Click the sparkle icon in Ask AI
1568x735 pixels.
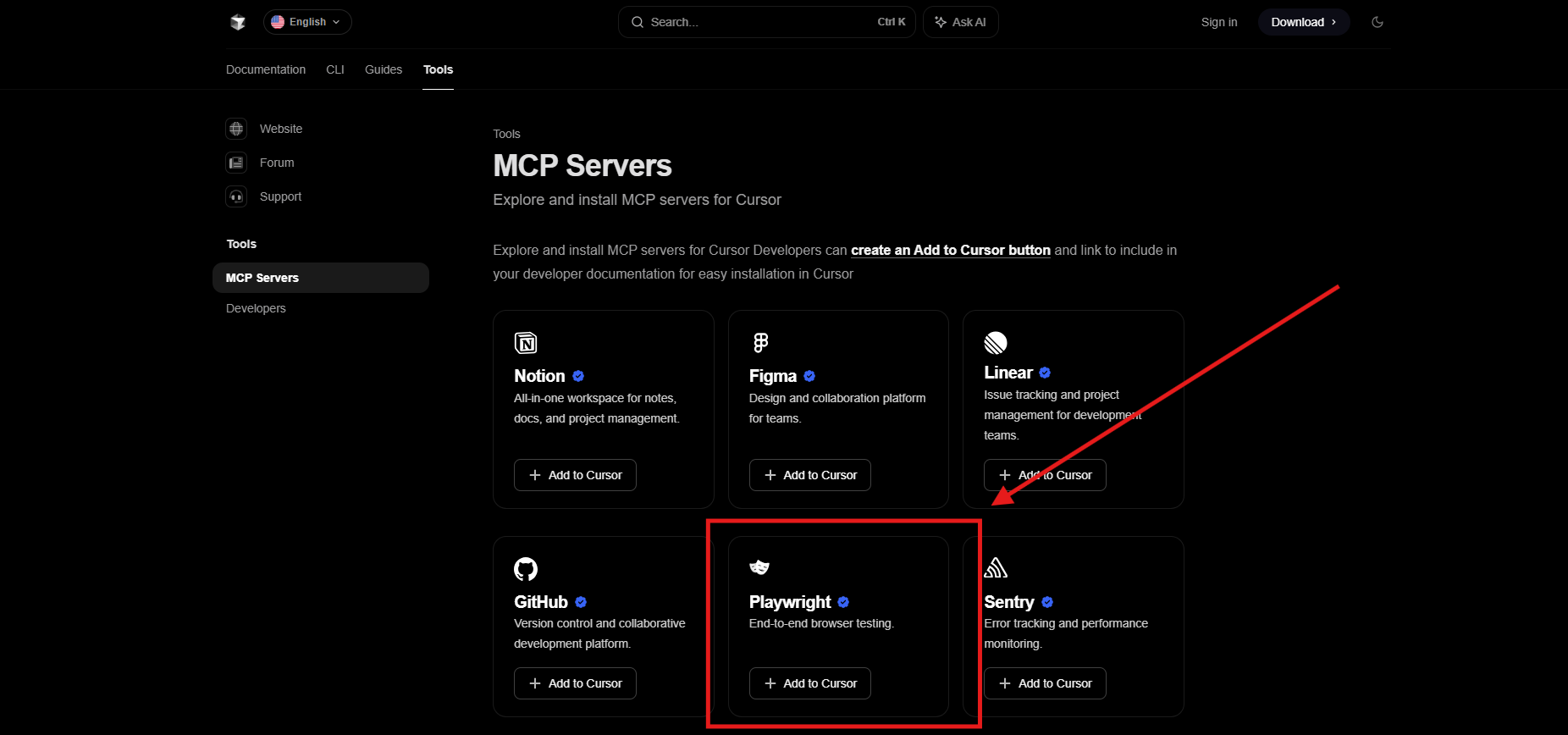(x=941, y=22)
